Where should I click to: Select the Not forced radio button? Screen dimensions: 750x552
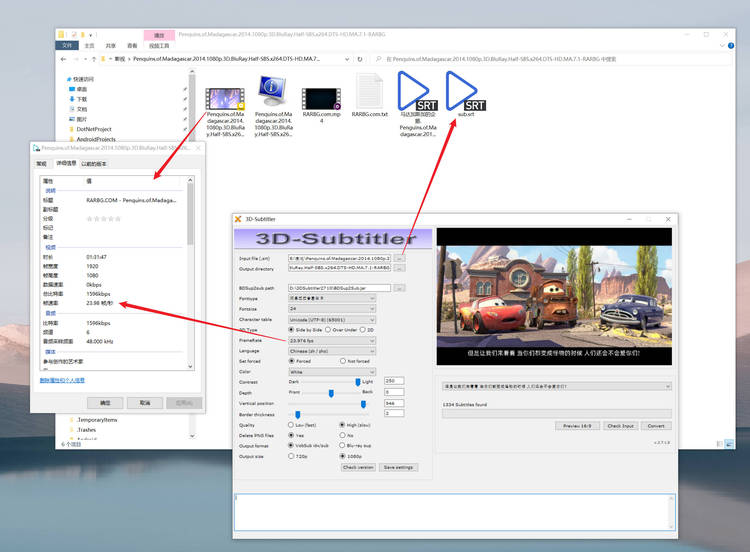[x=342, y=361]
